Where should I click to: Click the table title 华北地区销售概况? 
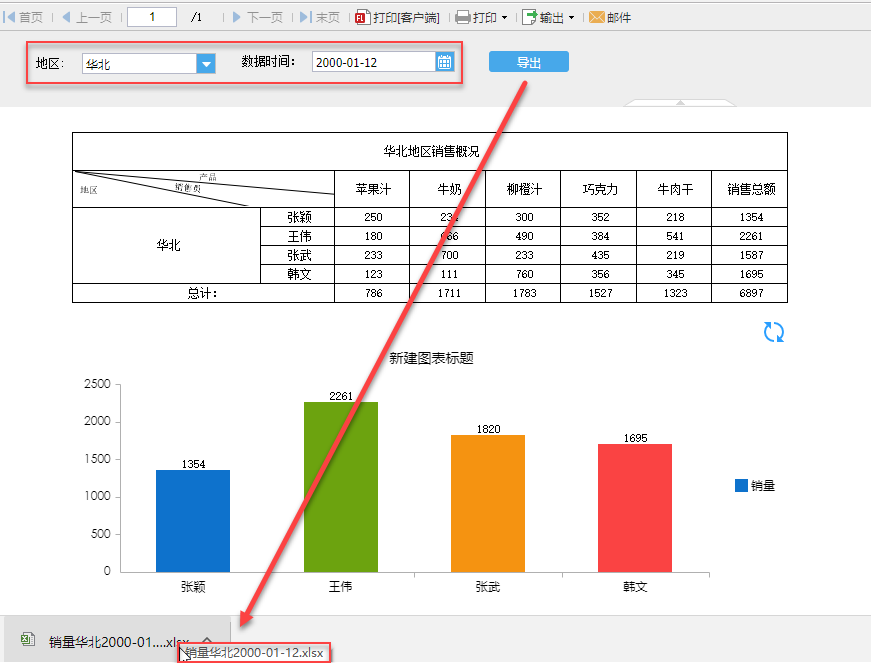pos(431,151)
